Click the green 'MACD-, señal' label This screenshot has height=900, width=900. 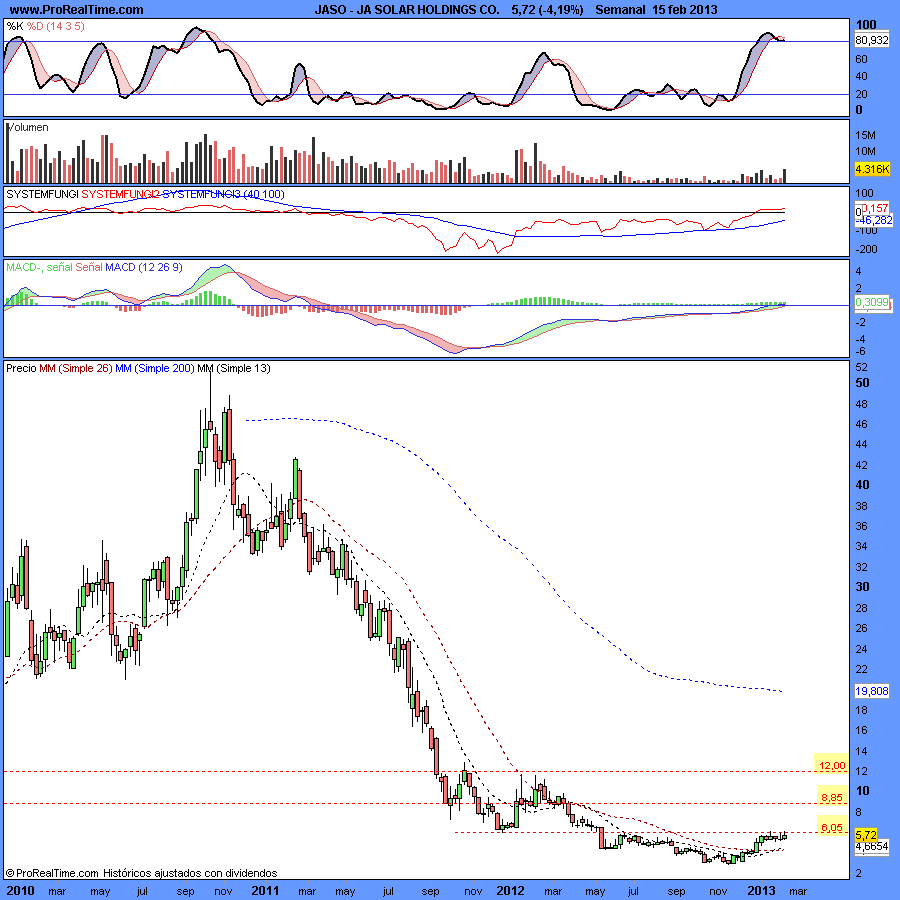(40, 267)
